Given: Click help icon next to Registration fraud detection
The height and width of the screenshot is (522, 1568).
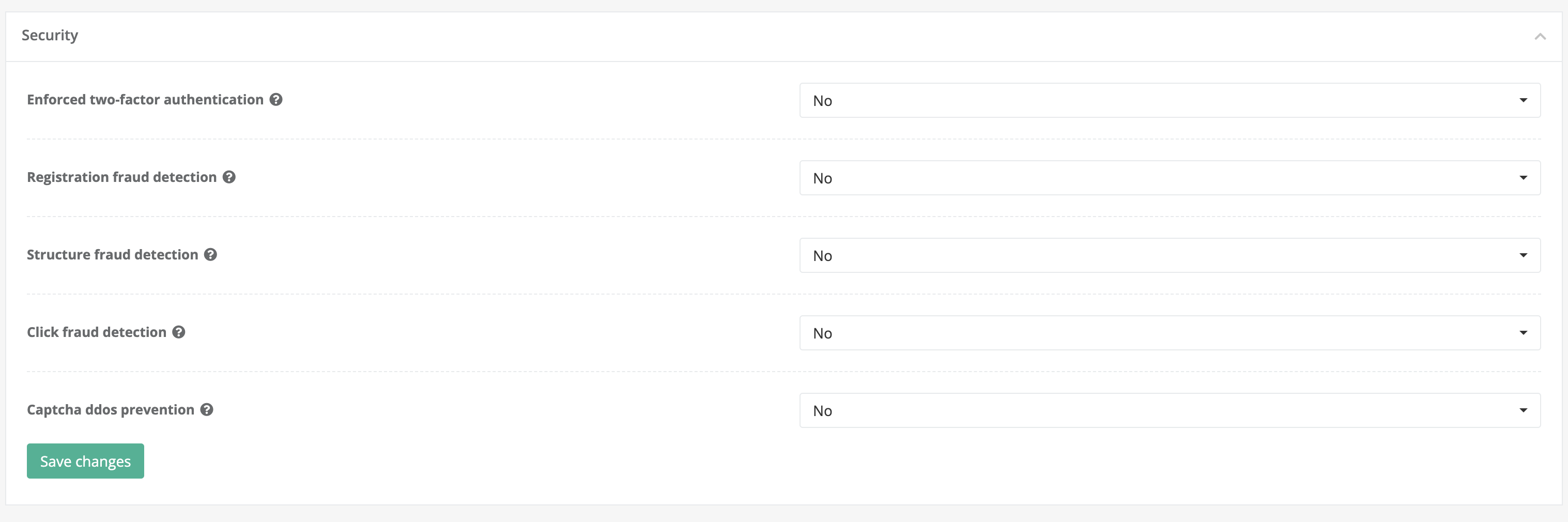Looking at the screenshot, I should point(229,177).
